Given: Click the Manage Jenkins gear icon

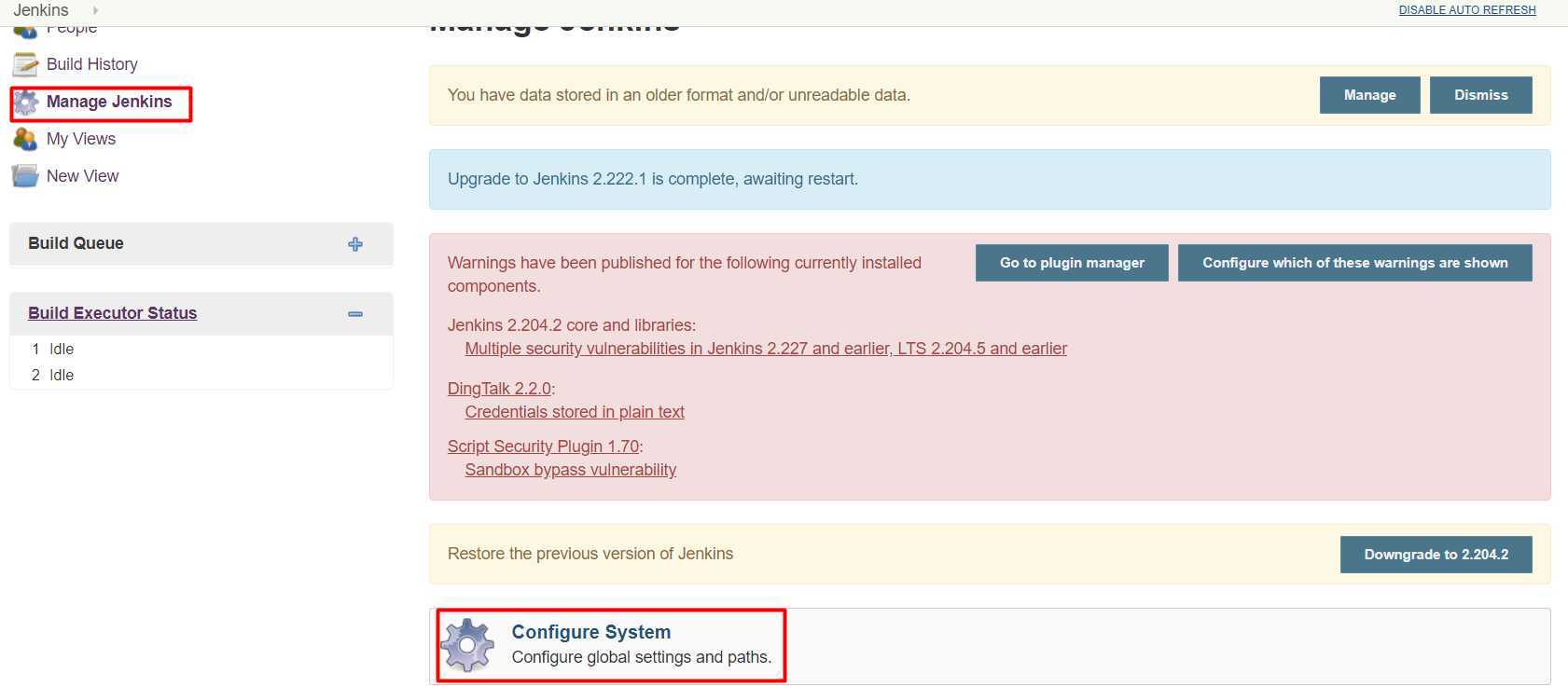Looking at the screenshot, I should pyautogui.click(x=26, y=103).
